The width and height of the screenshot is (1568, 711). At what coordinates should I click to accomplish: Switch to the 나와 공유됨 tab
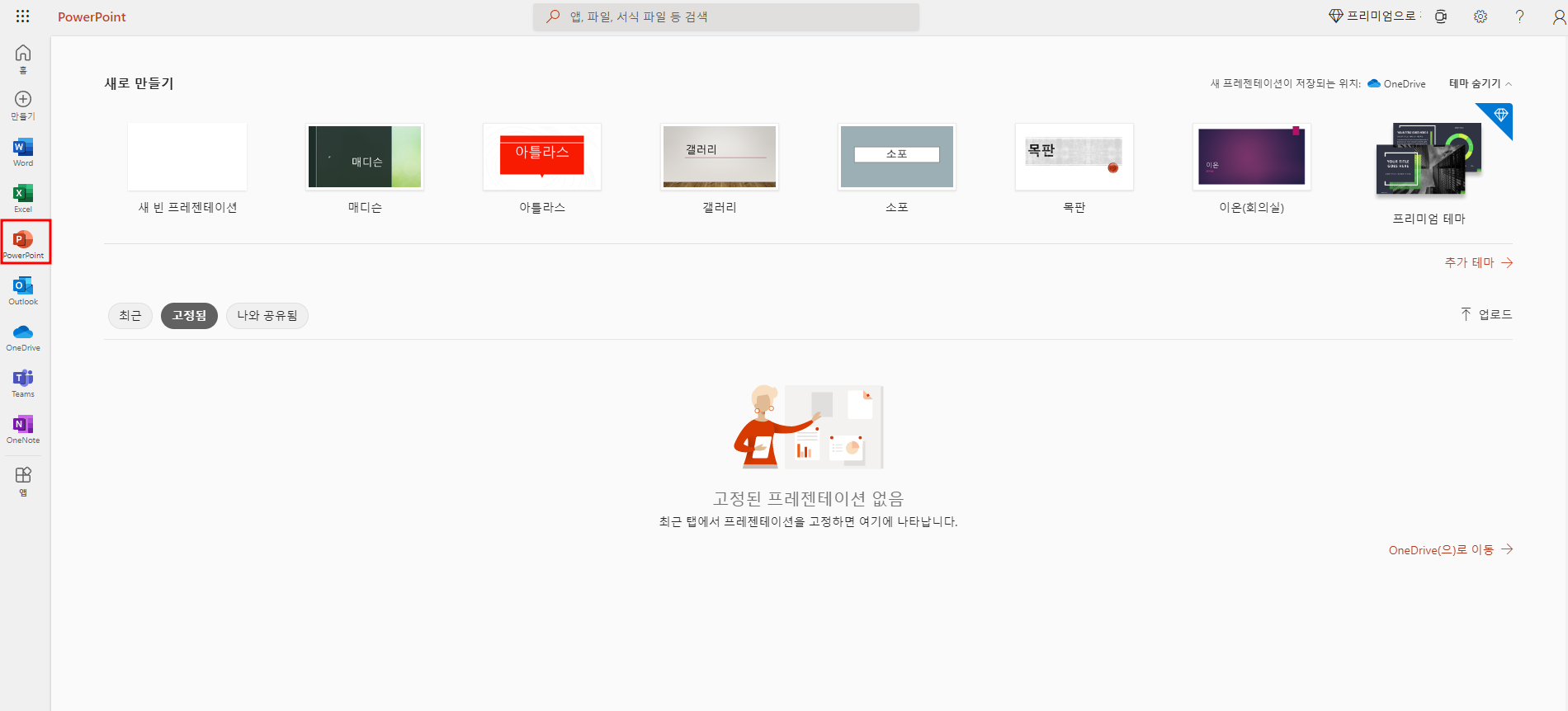pyautogui.click(x=267, y=315)
